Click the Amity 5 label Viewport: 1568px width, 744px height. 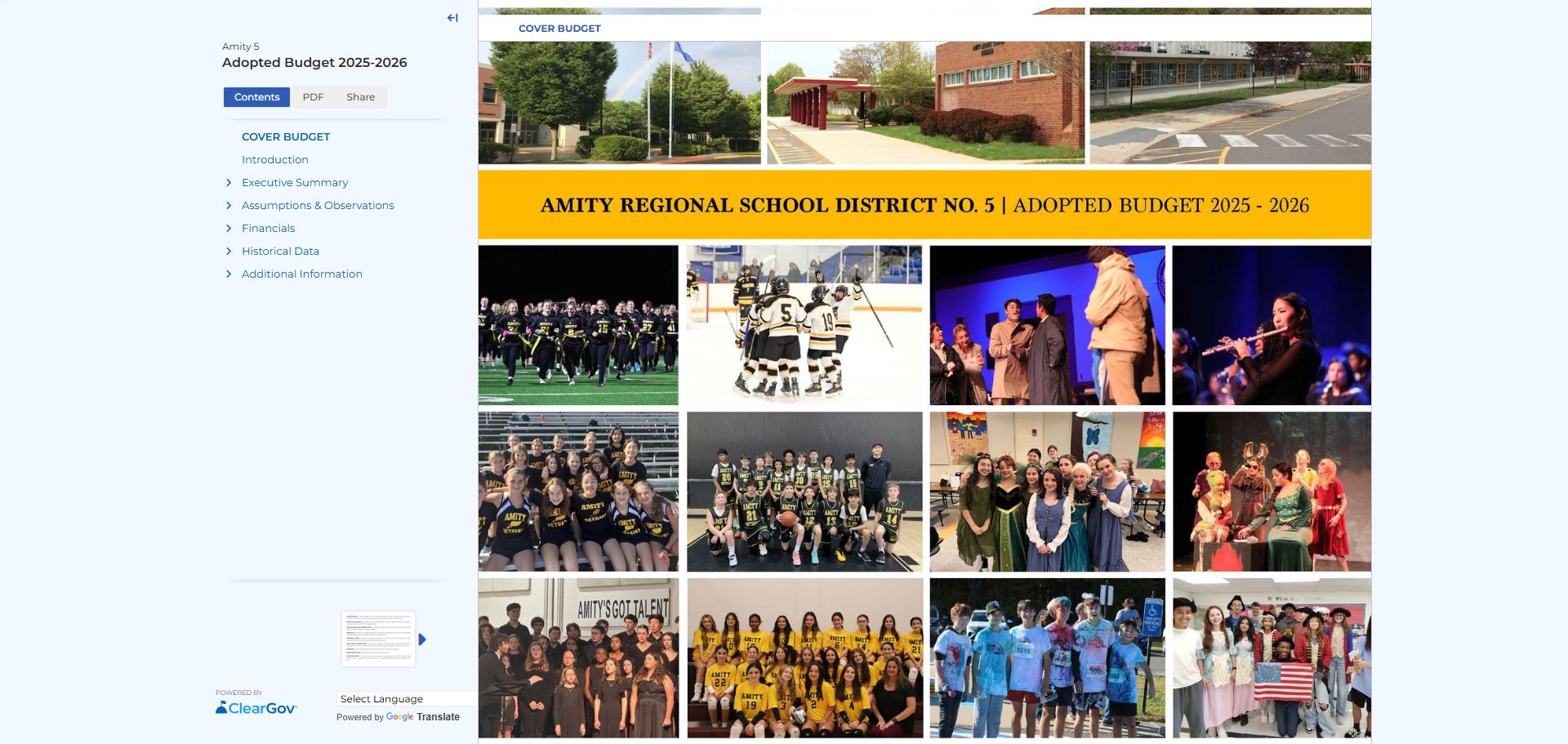tap(240, 47)
